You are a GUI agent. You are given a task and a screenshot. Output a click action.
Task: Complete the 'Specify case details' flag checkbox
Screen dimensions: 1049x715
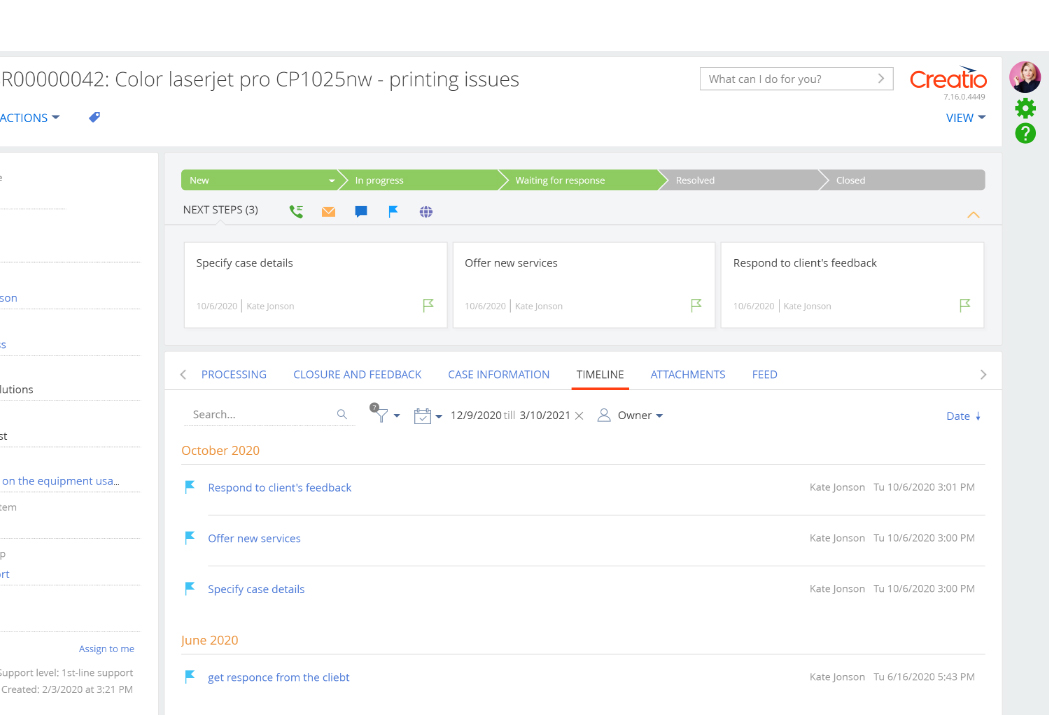tap(428, 306)
